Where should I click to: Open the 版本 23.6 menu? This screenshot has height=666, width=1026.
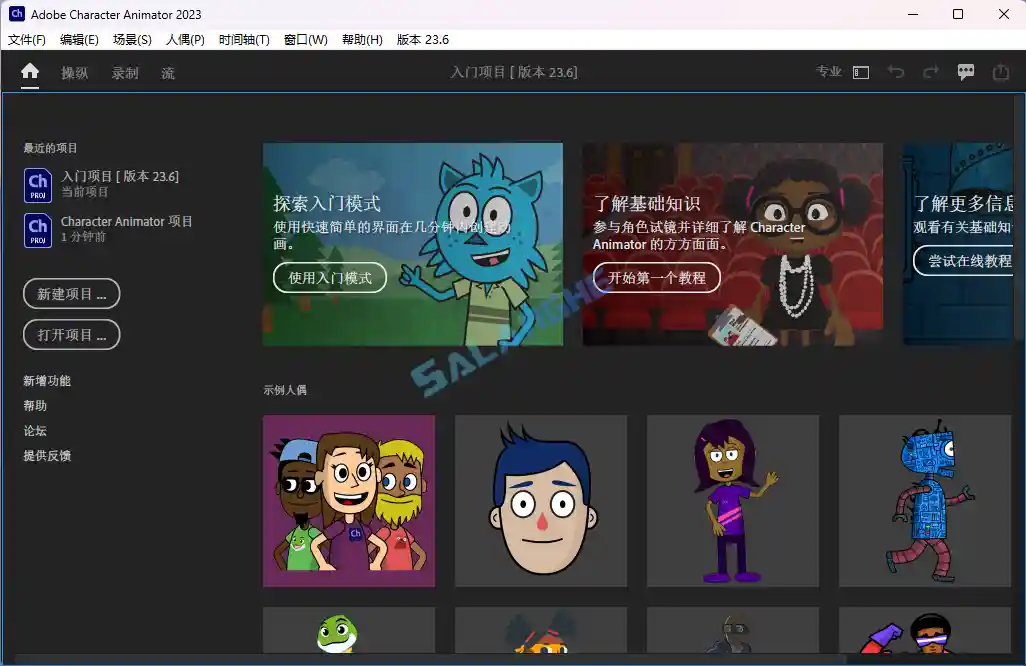tap(423, 40)
